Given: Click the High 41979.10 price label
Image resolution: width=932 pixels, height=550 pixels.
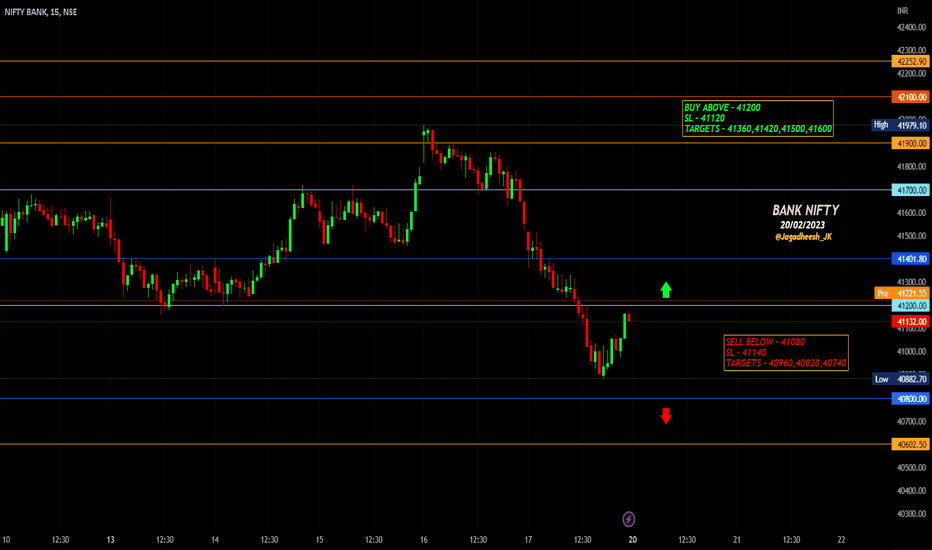Looking at the screenshot, I should pos(900,125).
